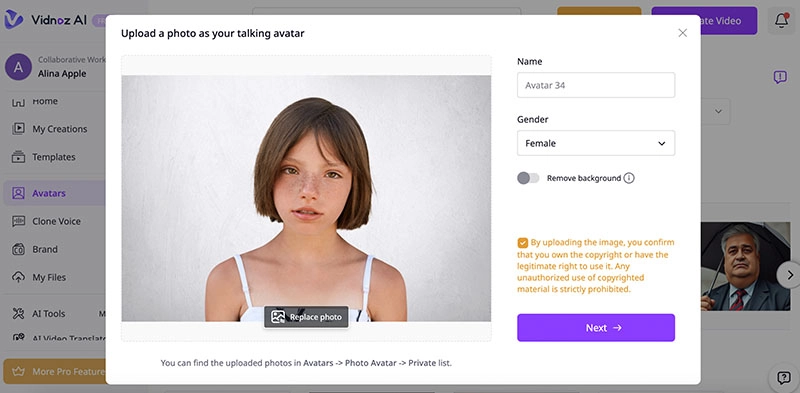Open the notifications bell
Viewport: 800px width, 393px height.
pyautogui.click(x=781, y=20)
